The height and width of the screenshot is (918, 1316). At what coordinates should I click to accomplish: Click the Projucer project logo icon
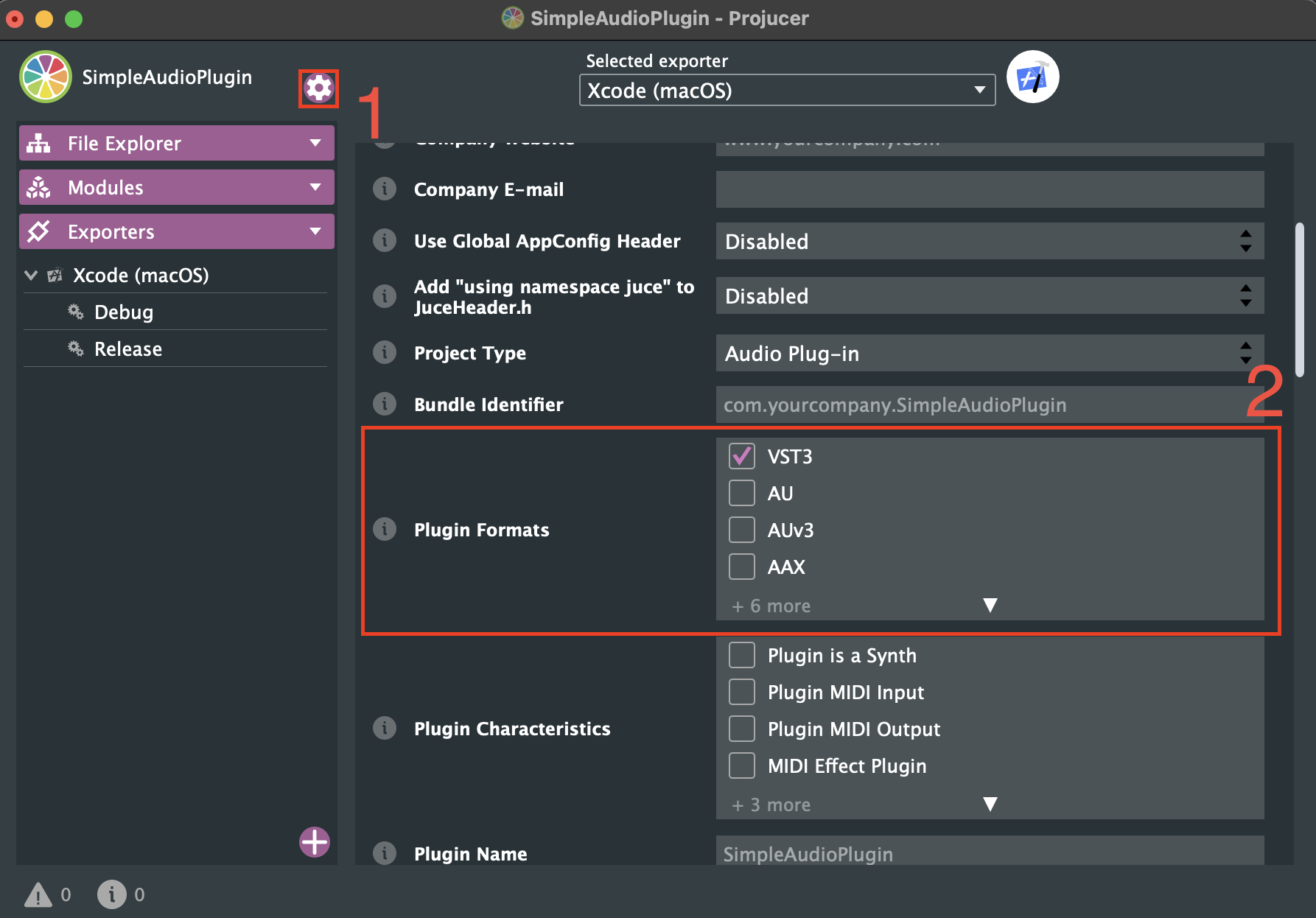click(x=46, y=77)
